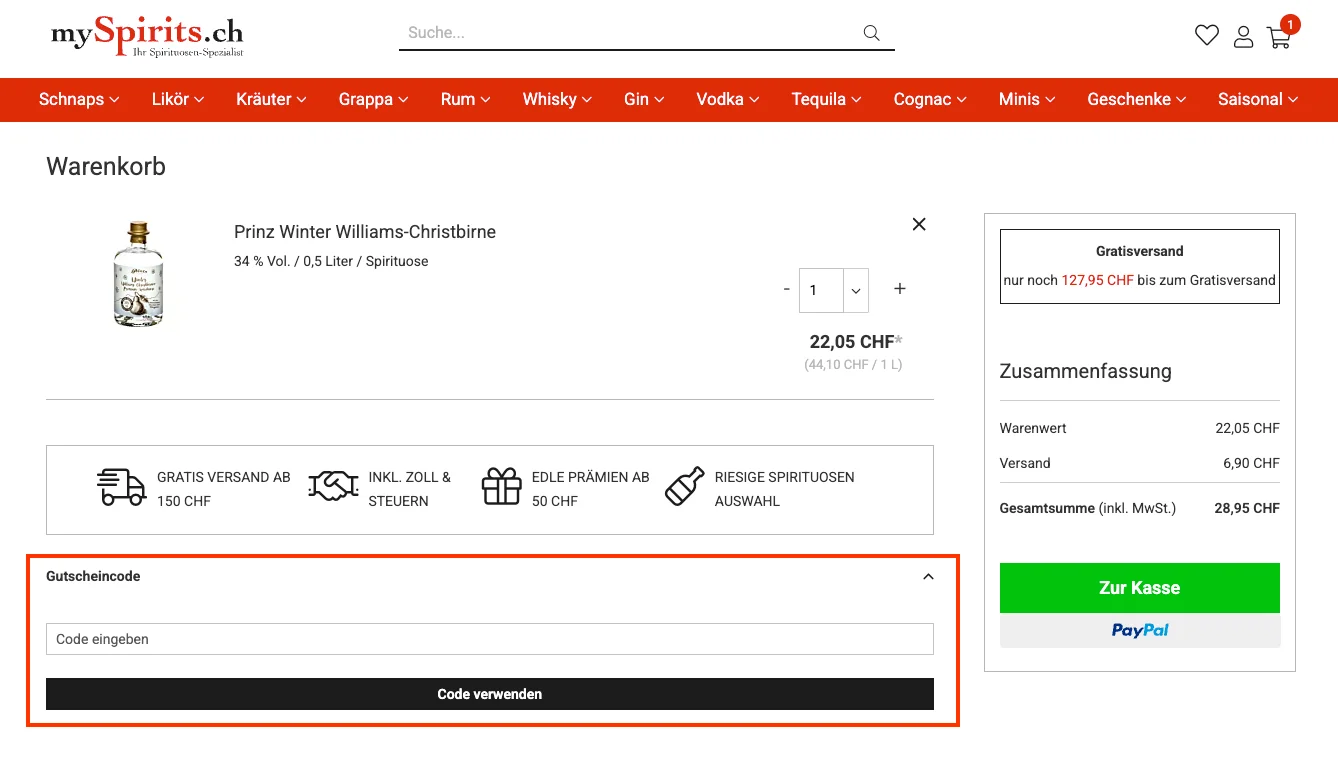Screen dimensions: 1338x759
Task: Collapse the Gutscheincode section
Action: tap(928, 576)
